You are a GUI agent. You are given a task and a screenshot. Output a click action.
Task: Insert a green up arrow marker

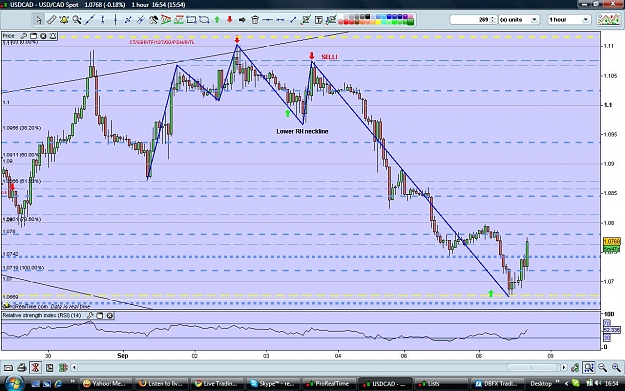coord(217,20)
